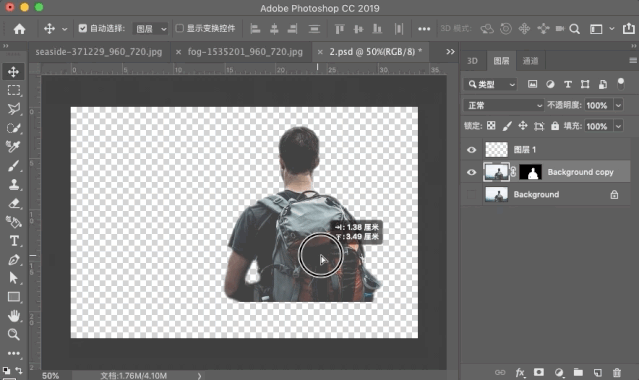
Task: Select the Background copy layer mask thumbnail
Action: pos(531,172)
